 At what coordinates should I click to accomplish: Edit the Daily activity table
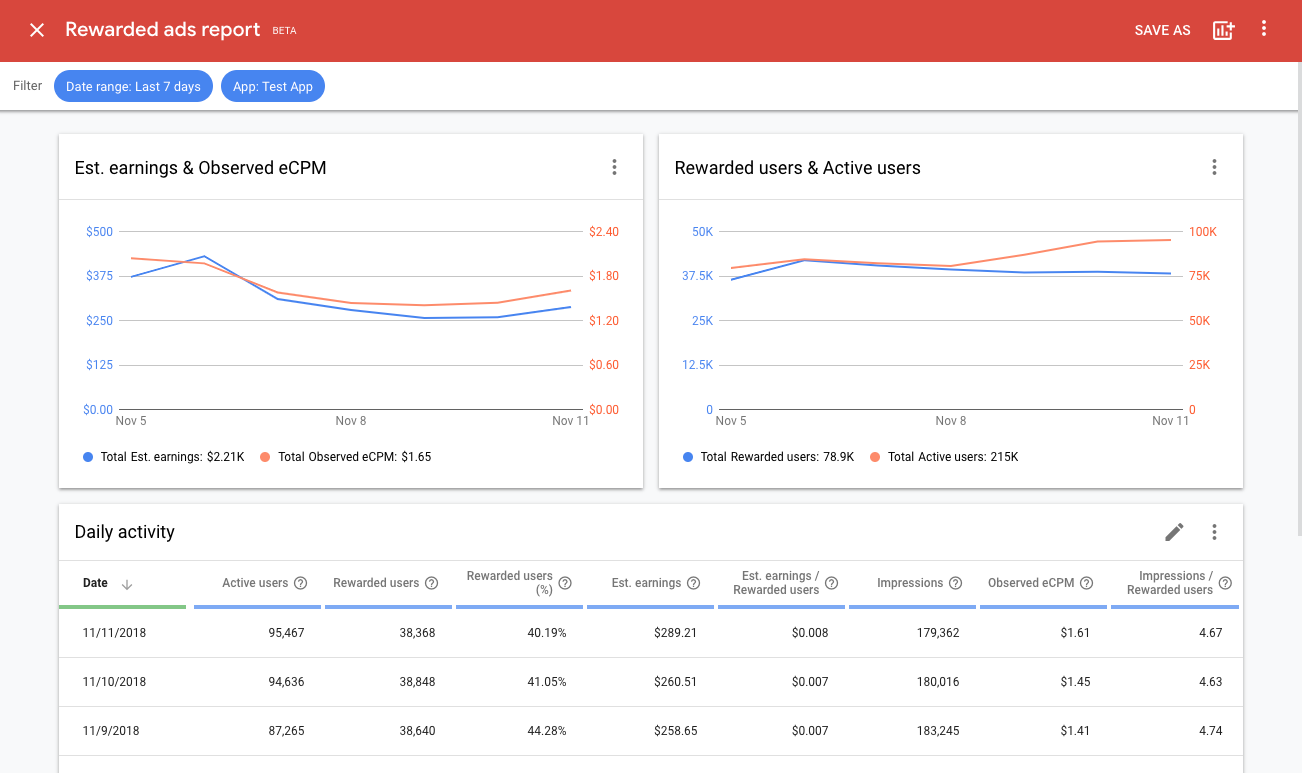coord(1174,532)
